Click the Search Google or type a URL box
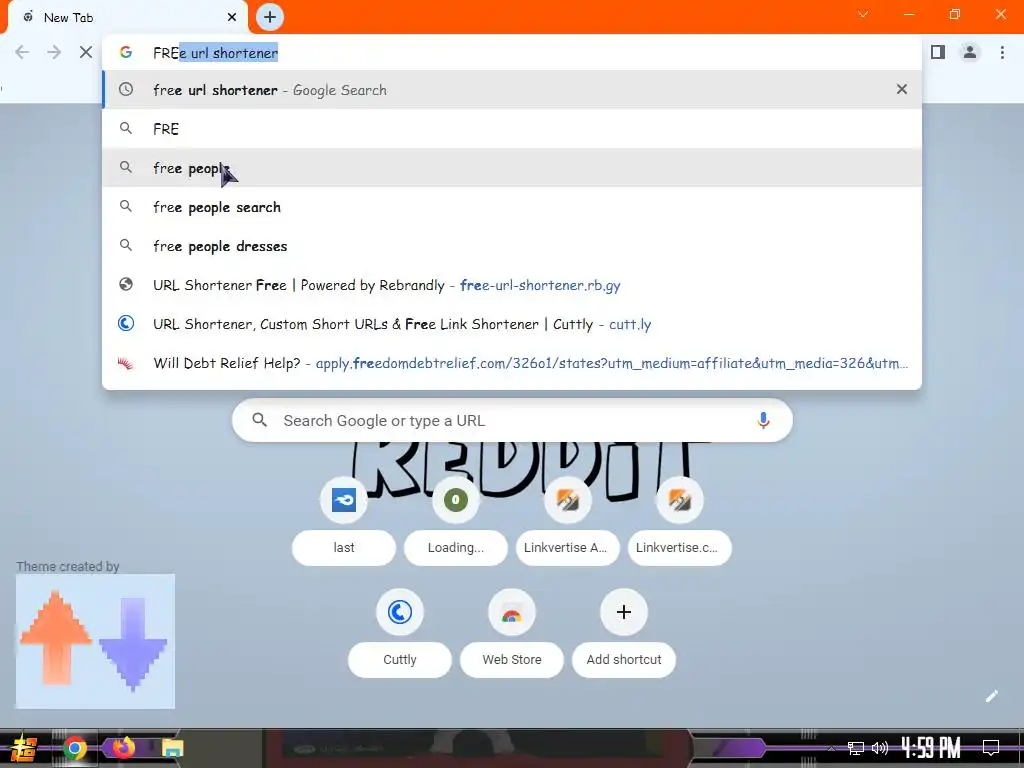1024x768 pixels. 512,421
